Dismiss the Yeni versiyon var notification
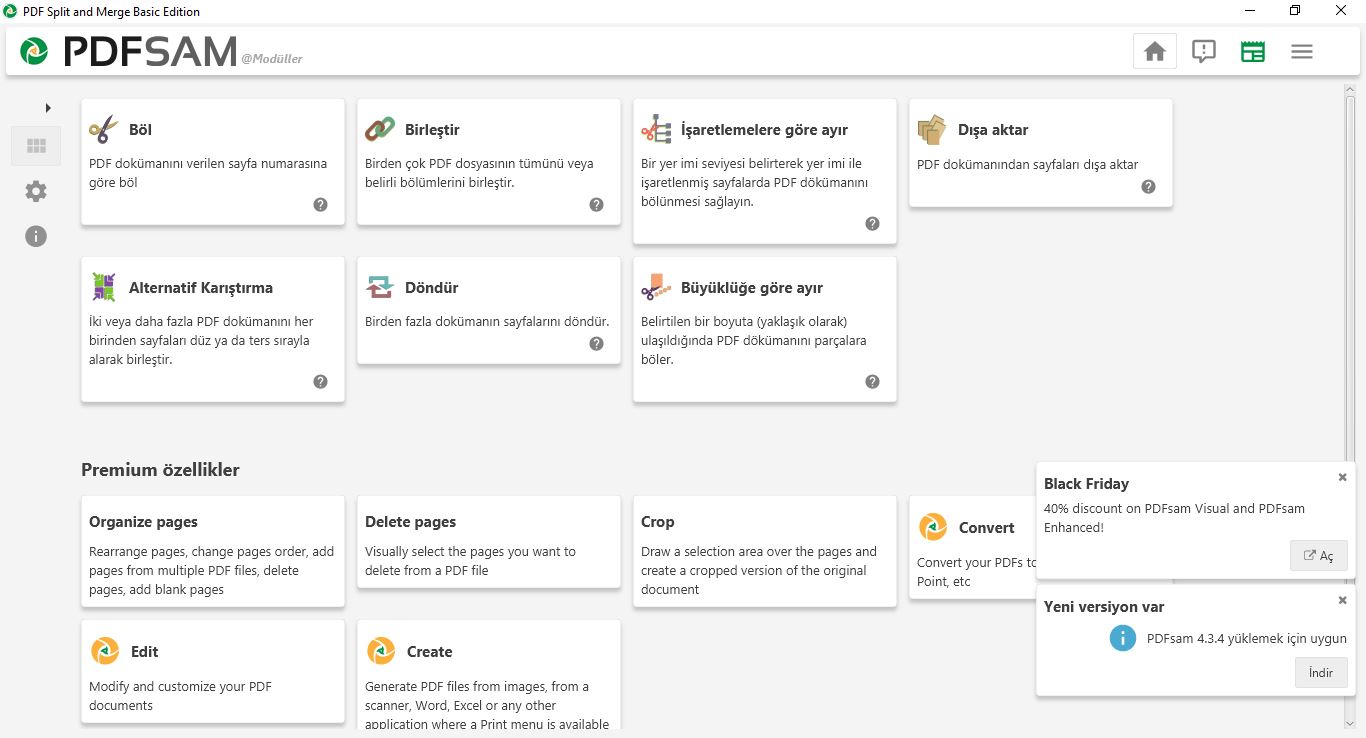The width and height of the screenshot is (1366, 738). coord(1343,600)
